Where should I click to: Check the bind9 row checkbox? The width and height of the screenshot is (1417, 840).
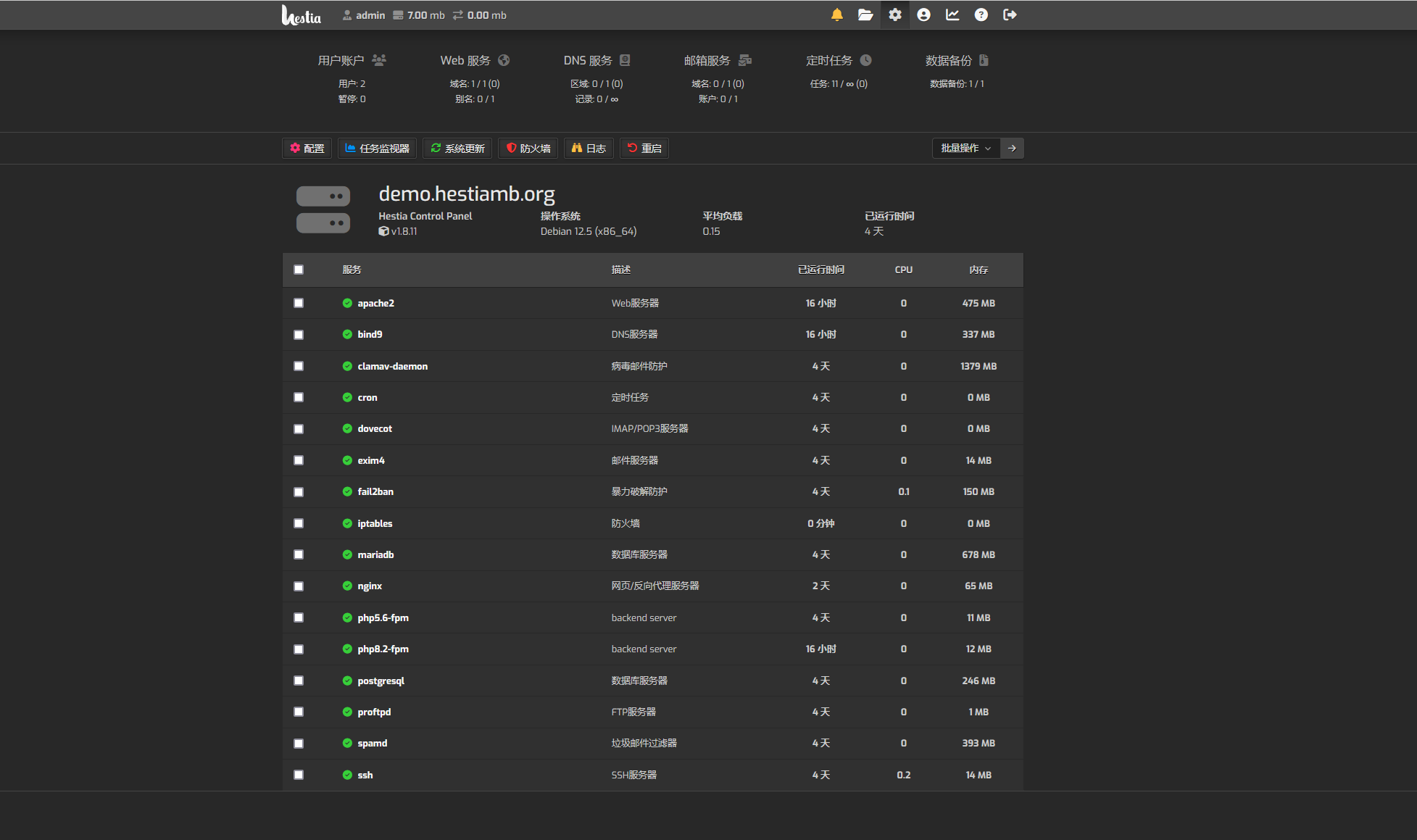[299, 335]
